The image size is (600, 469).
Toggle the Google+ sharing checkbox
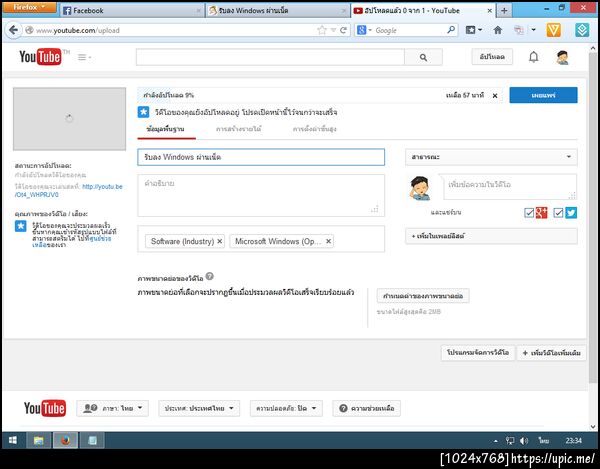pos(529,213)
